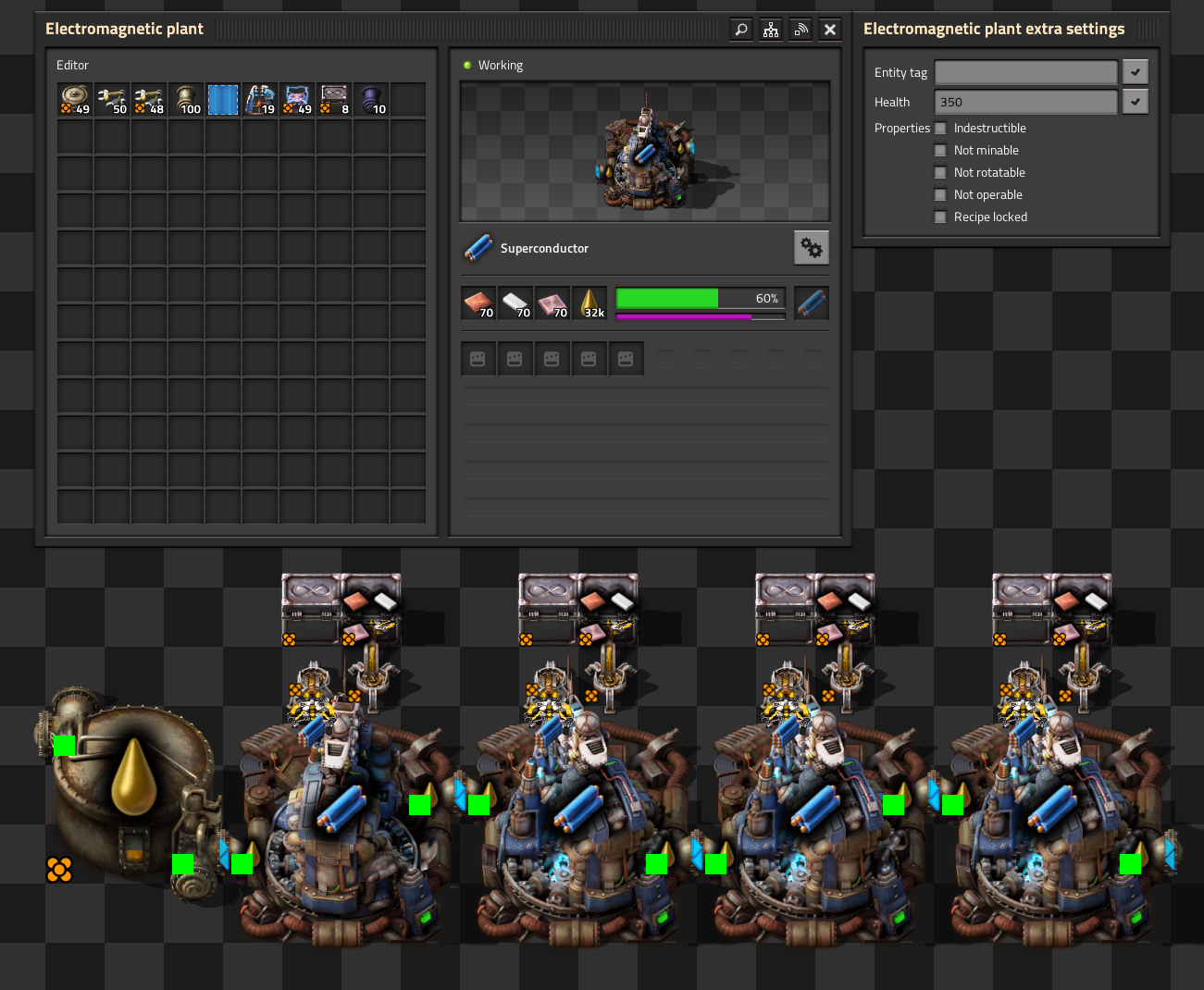Click the superconductor output slot

[812, 303]
